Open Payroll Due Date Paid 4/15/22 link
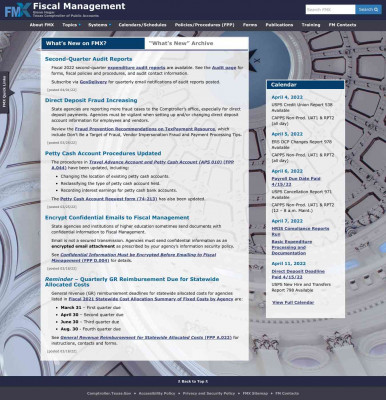 (296, 181)
